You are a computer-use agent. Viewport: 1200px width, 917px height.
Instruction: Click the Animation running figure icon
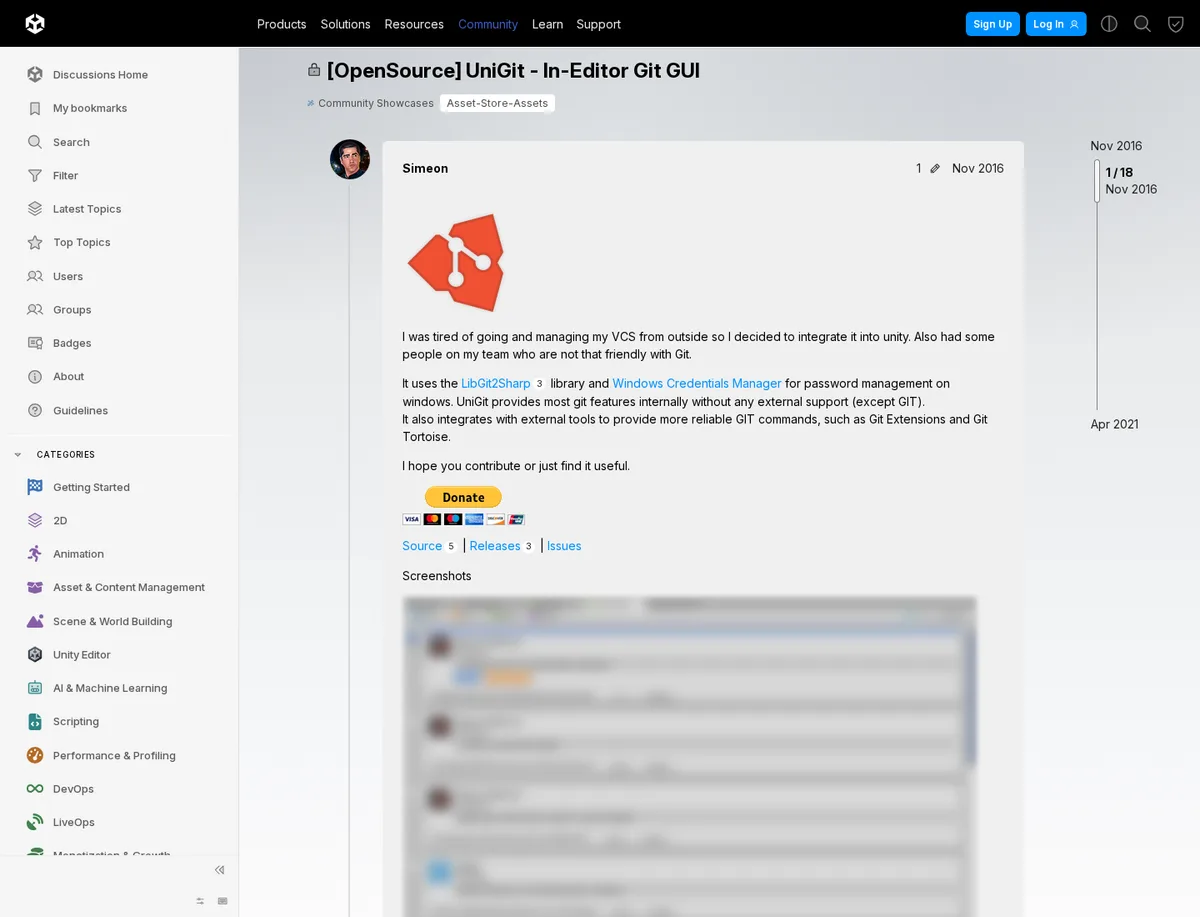point(35,553)
